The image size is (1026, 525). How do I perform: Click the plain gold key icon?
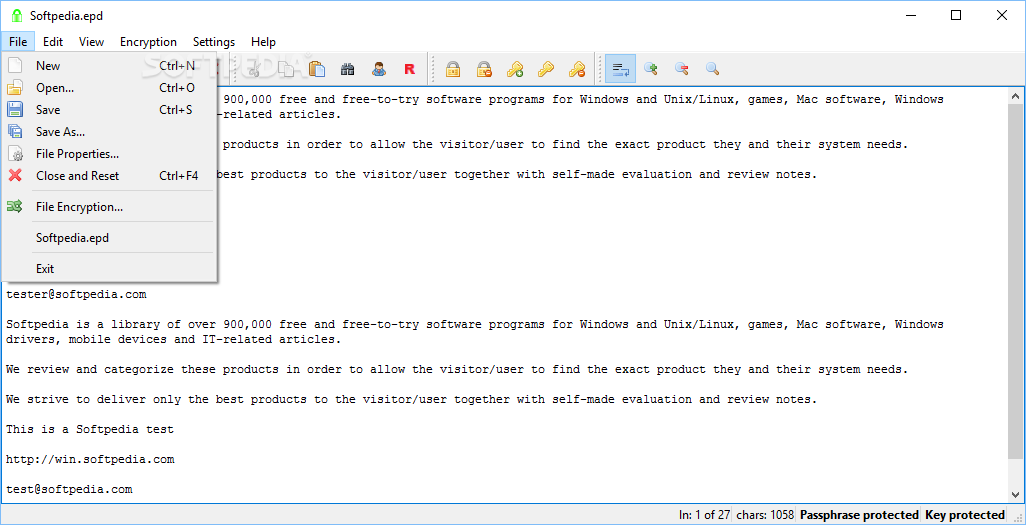point(546,69)
